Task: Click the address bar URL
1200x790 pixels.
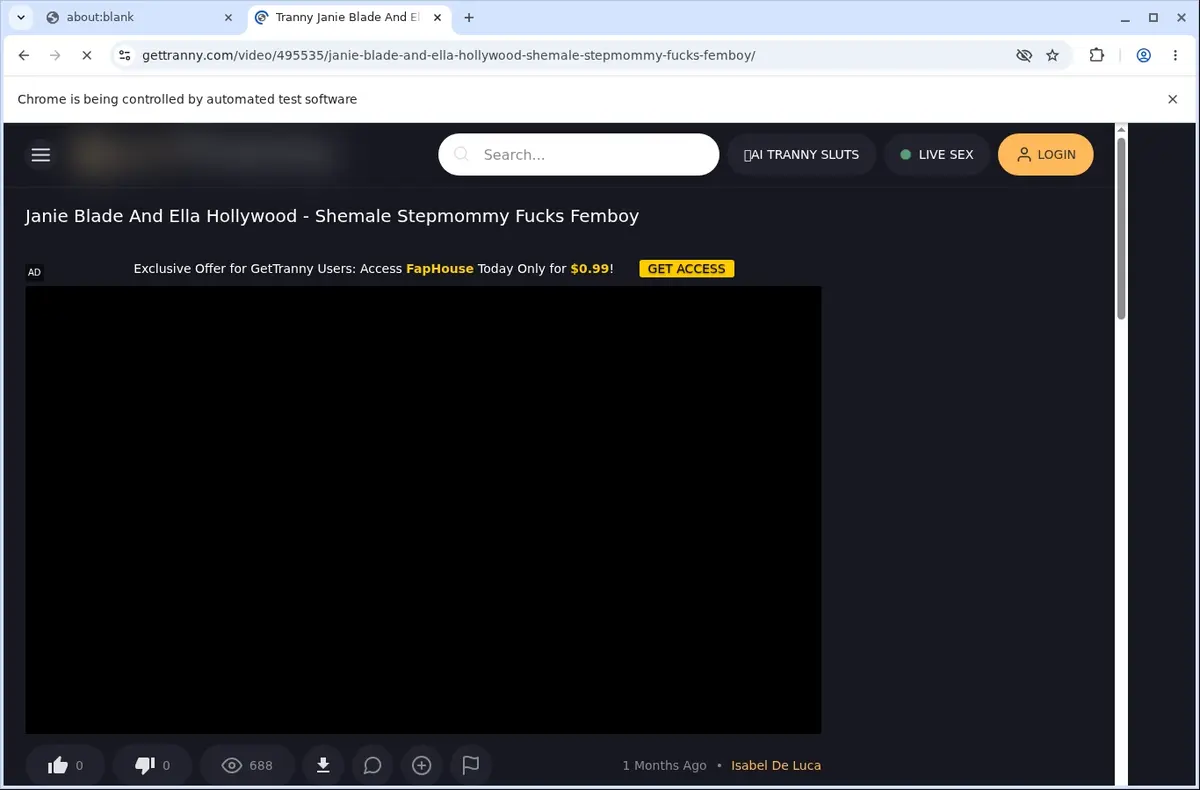Action: (x=449, y=56)
